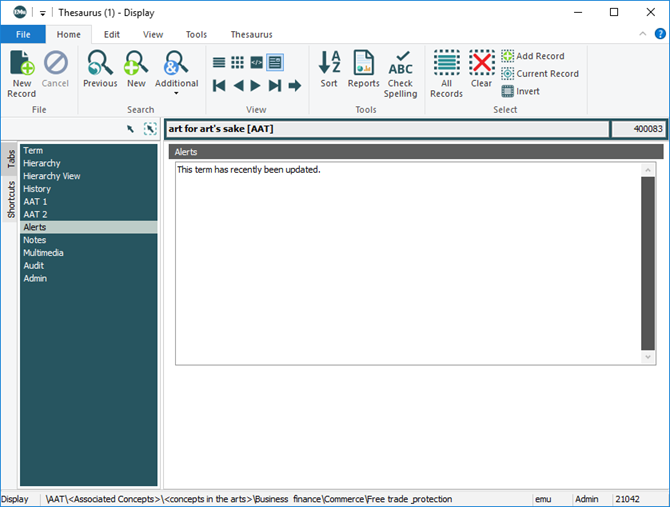Toggle Contact Sheet grid view
This screenshot has height=507, width=670.
point(237,62)
